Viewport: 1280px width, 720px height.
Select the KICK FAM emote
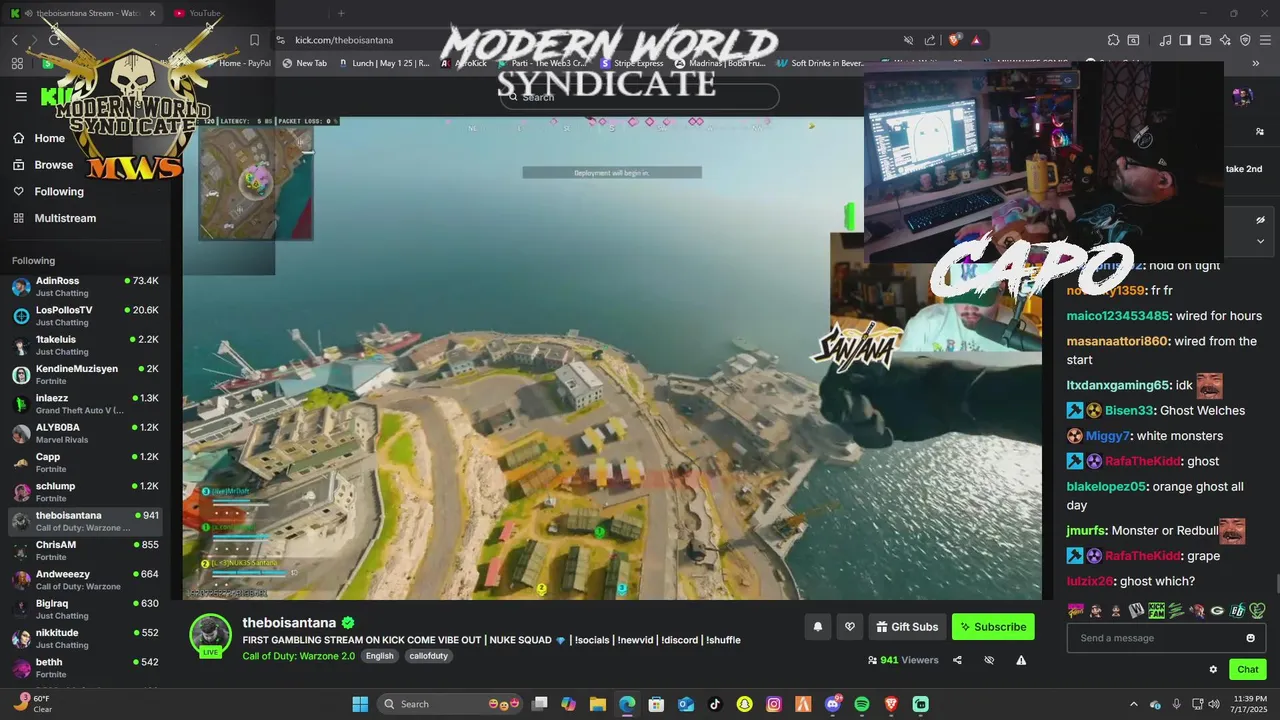click(1156, 610)
